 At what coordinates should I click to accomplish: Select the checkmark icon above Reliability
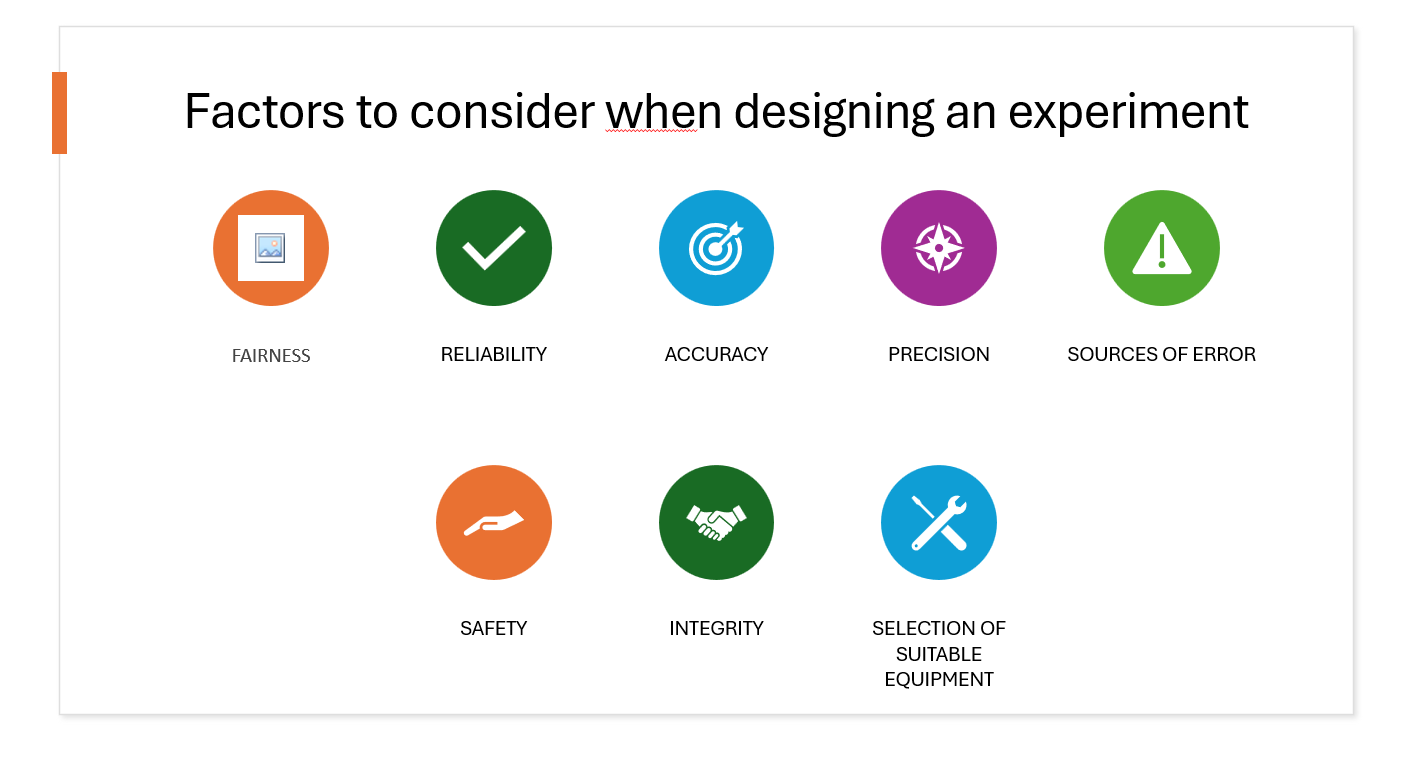point(494,248)
